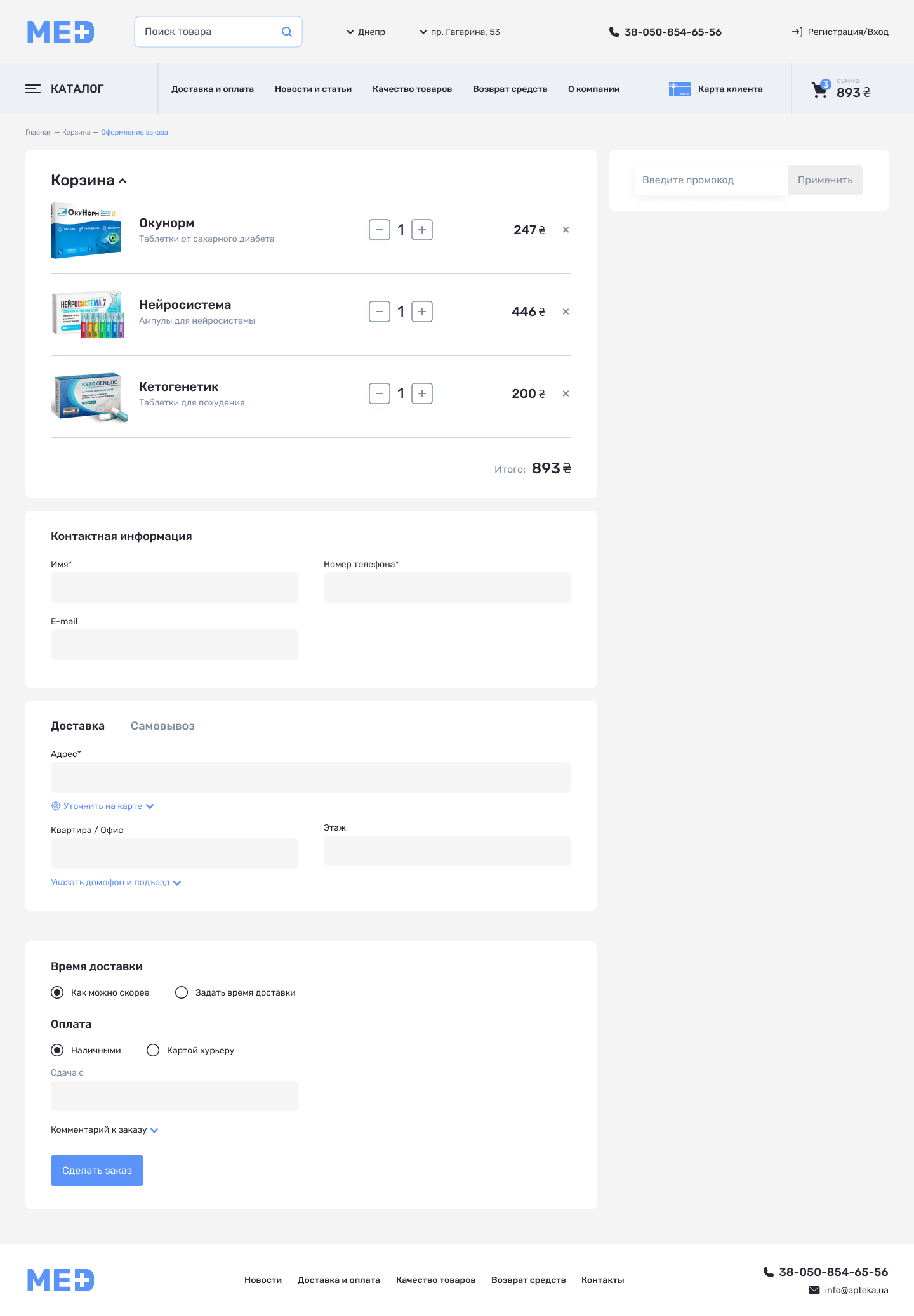The image size is (914, 1316).
Task: Open Доставка и оплата menu item
Action: 213,89
